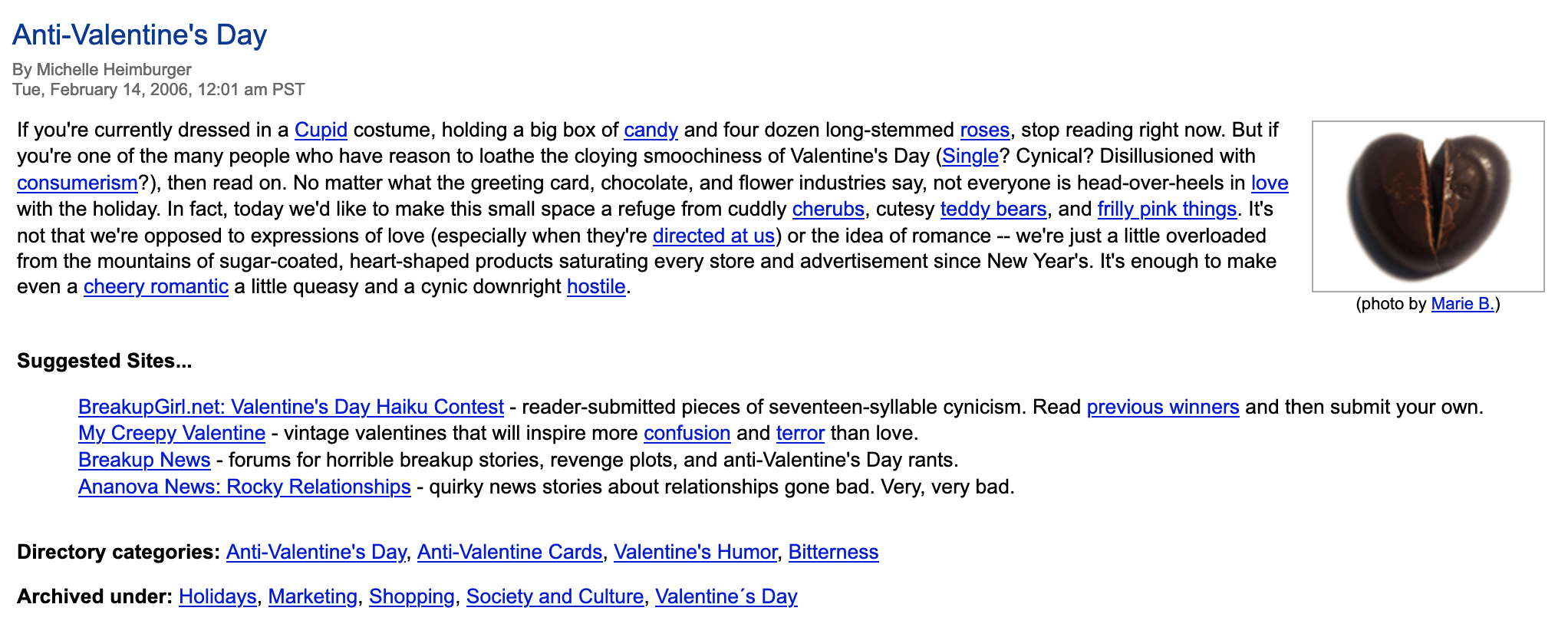This screenshot has height=624, width=1568.
Task: Visit My Creepy Valentine site
Action: [x=172, y=433]
